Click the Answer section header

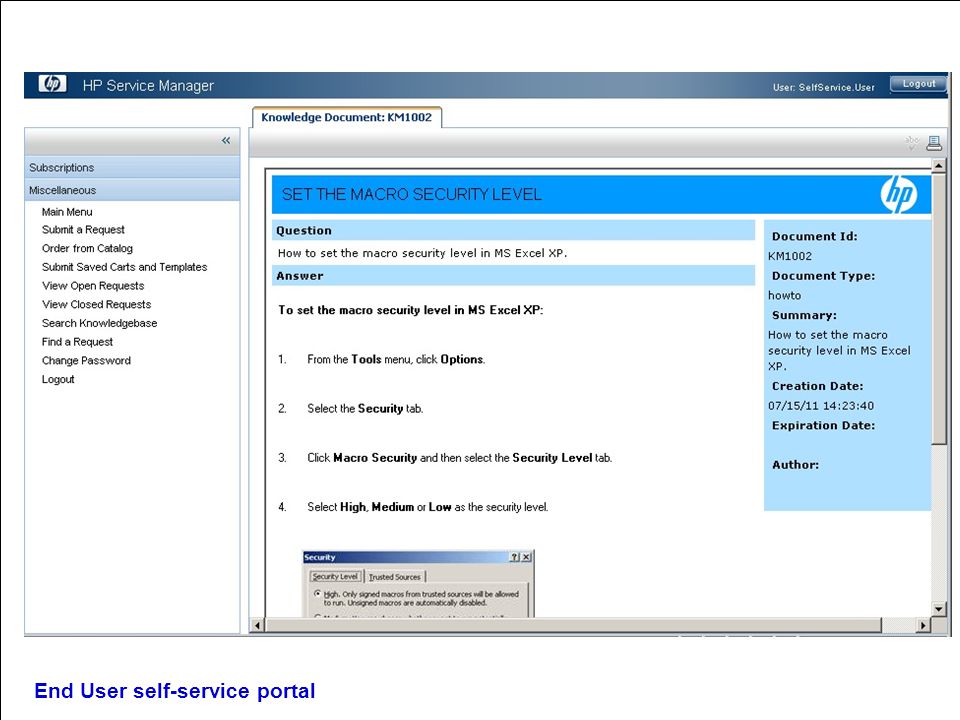point(513,276)
